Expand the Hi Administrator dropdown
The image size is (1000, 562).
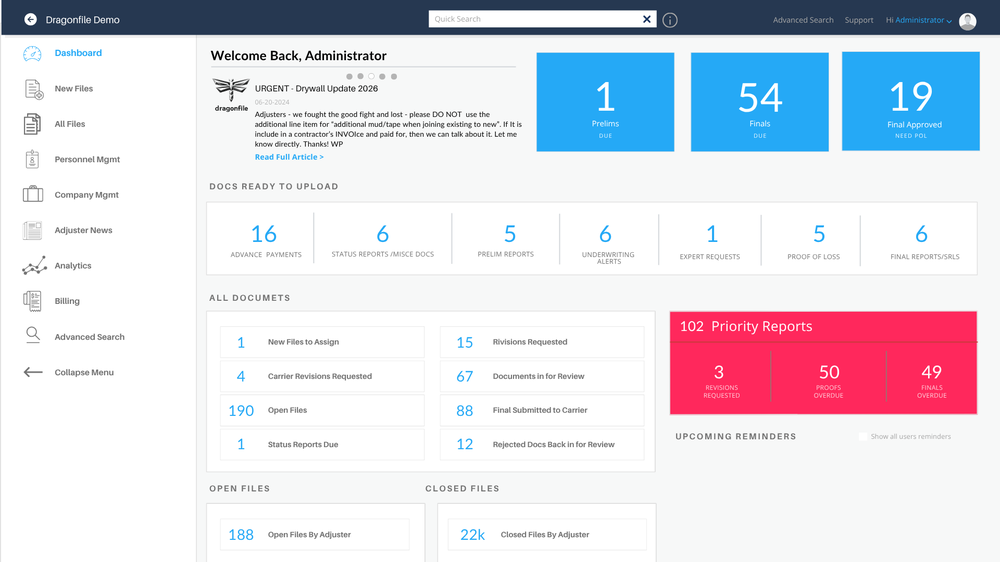(918, 20)
